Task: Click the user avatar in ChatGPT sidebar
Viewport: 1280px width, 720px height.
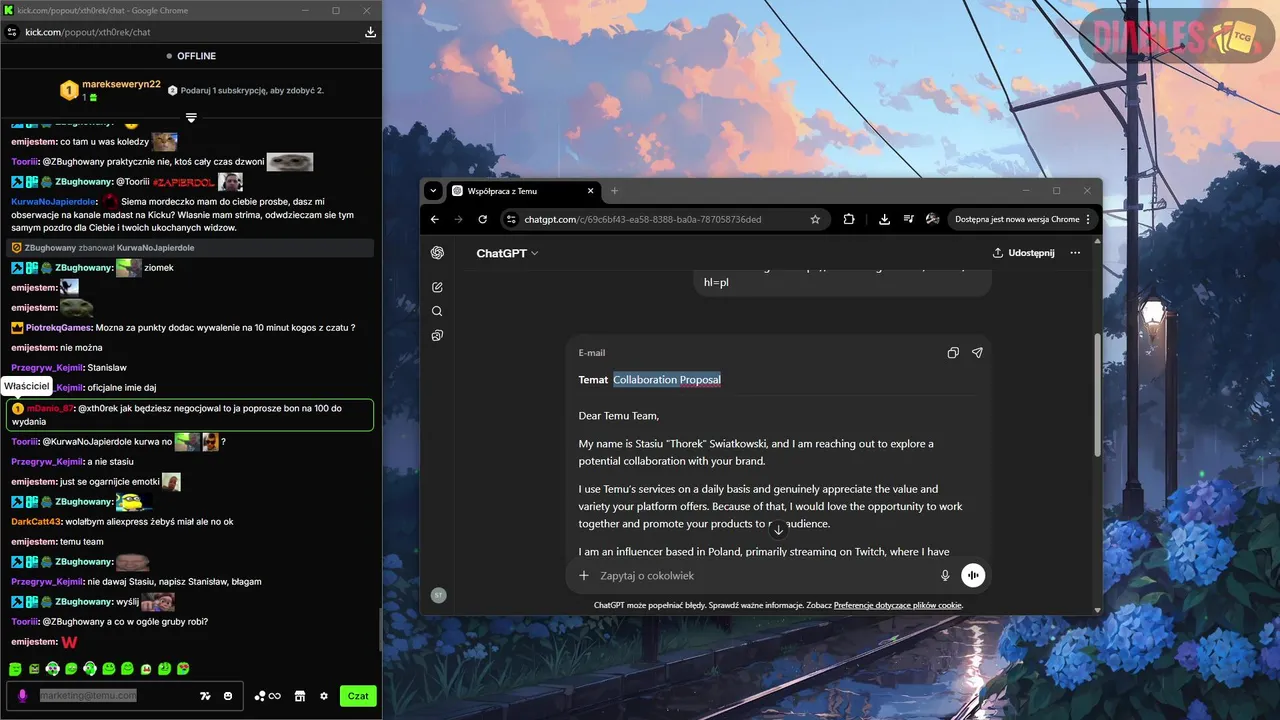Action: pos(438,595)
